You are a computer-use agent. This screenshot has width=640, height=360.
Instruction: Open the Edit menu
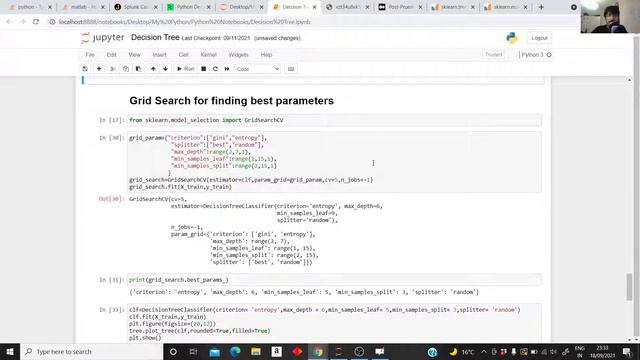click(x=111, y=55)
